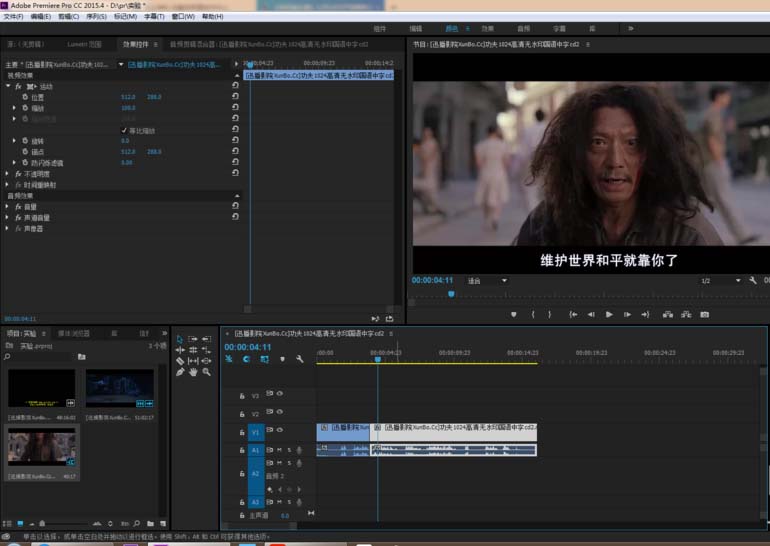
Task: Select the Hand tool in the tools panel
Action: tap(193, 372)
